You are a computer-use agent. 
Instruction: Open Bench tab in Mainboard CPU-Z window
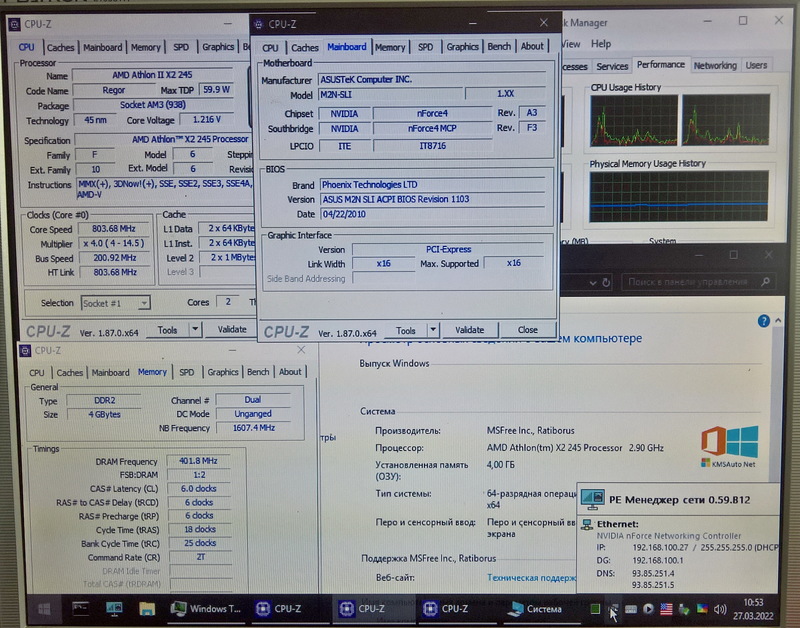coord(498,46)
